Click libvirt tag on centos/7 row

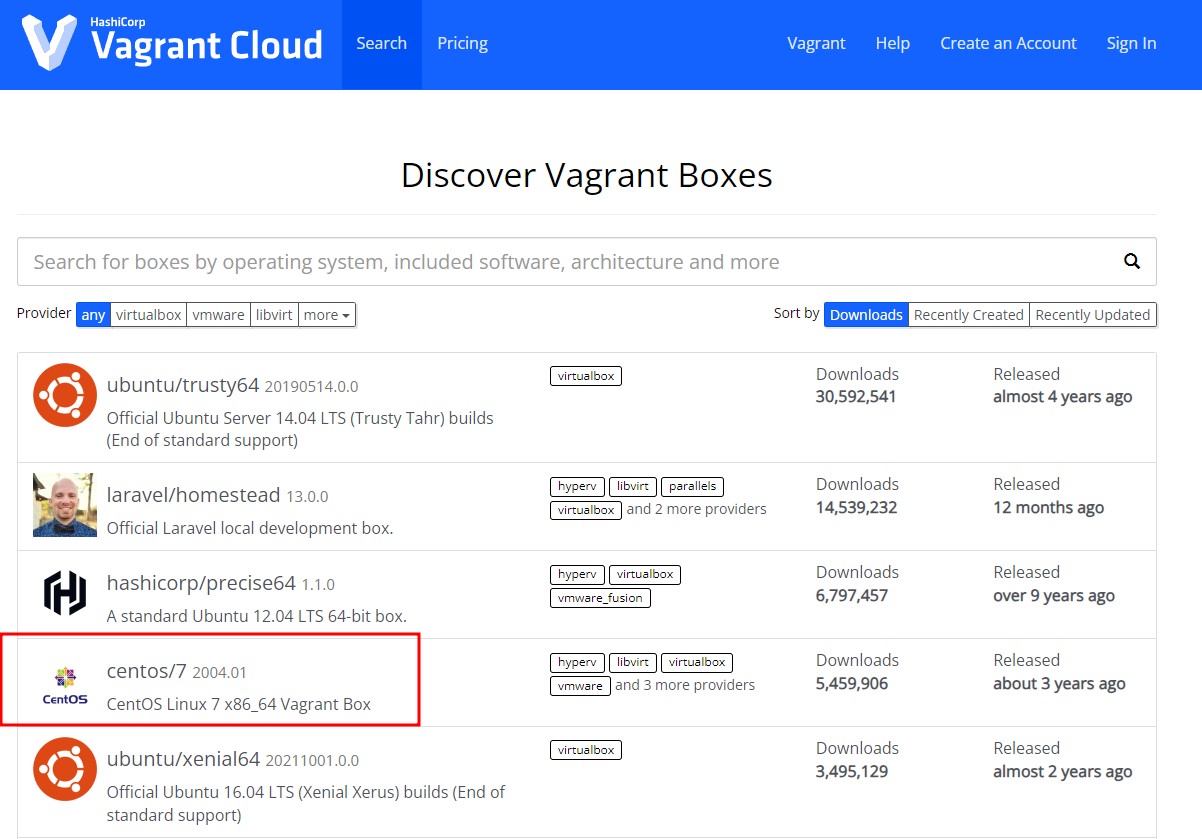pyautogui.click(x=633, y=662)
